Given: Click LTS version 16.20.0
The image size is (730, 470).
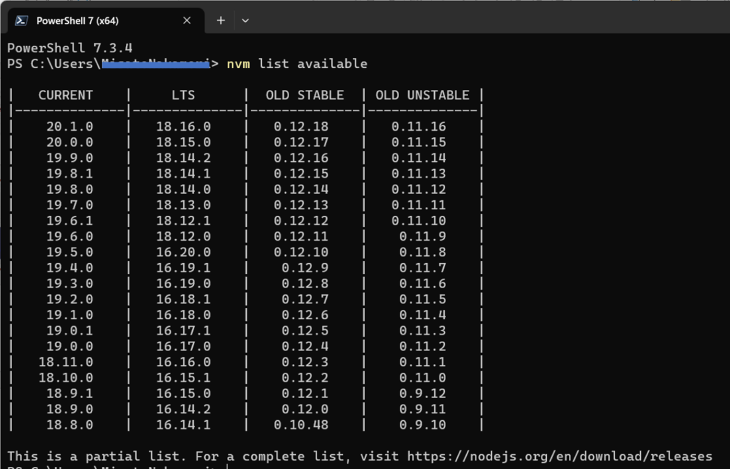Looking at the screenshot, I should 183,252.
